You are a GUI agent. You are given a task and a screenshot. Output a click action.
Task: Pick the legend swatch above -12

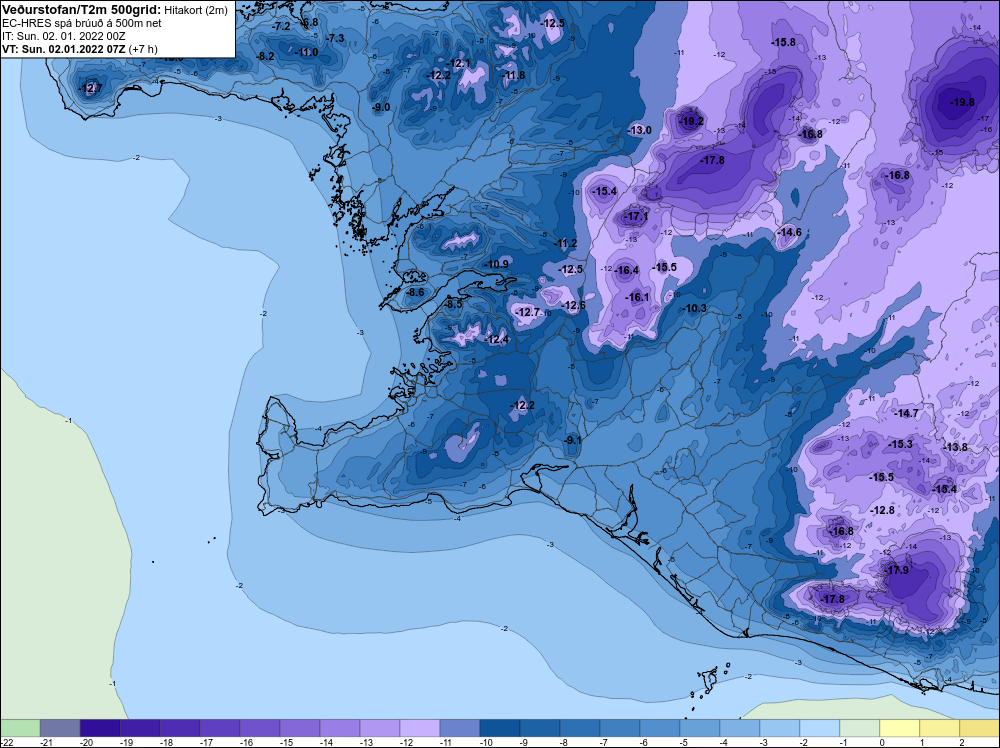[x=420, y=728]
